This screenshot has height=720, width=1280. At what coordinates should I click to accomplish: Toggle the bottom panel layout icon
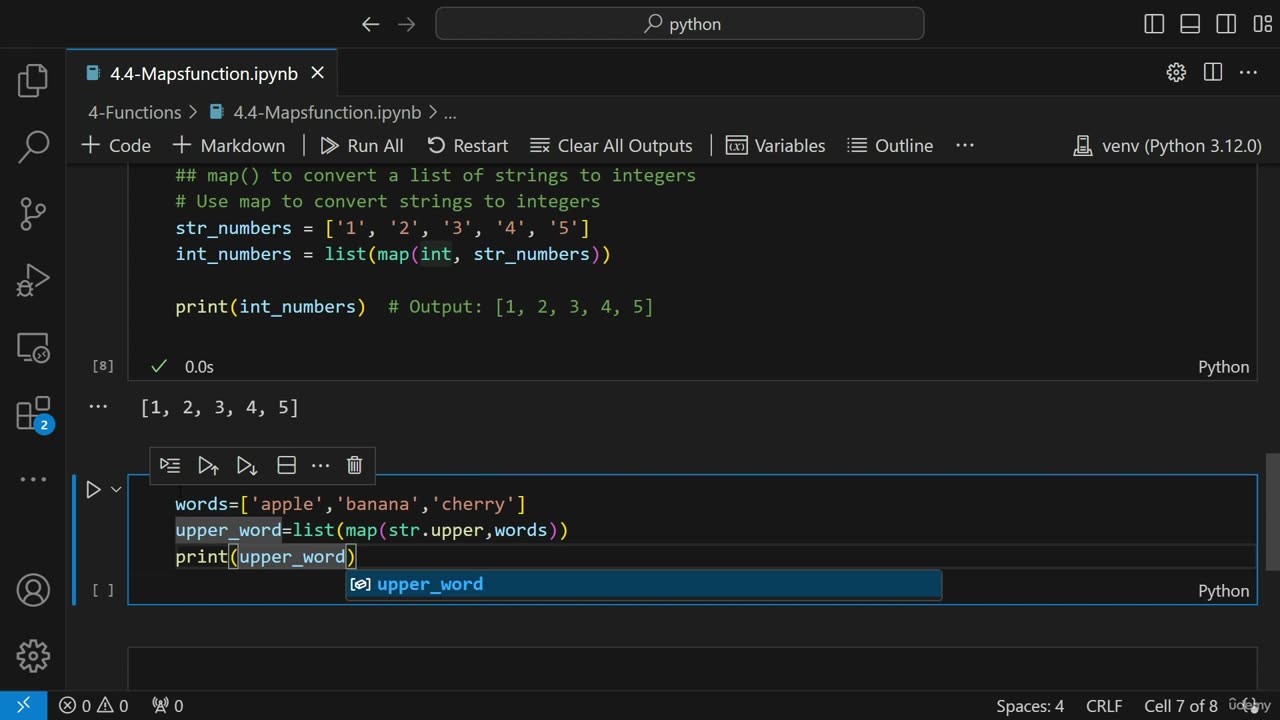click(1190, 24)
